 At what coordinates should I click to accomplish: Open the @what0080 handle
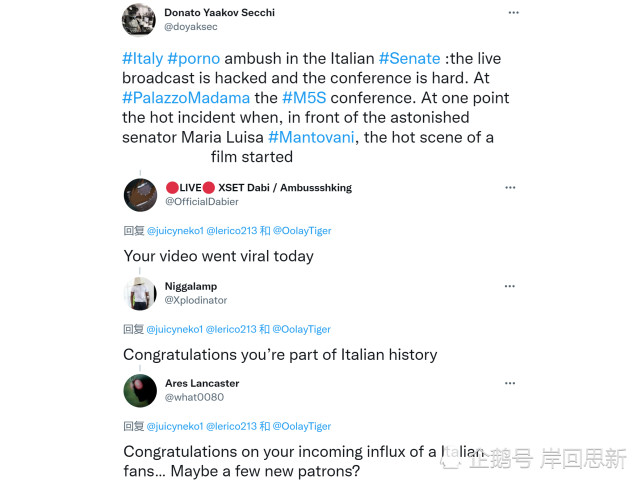[194, 397]
